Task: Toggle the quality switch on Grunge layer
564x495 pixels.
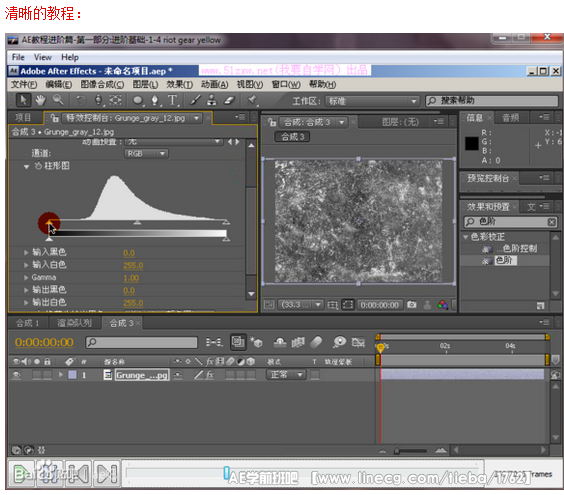Action: (198, 375)
